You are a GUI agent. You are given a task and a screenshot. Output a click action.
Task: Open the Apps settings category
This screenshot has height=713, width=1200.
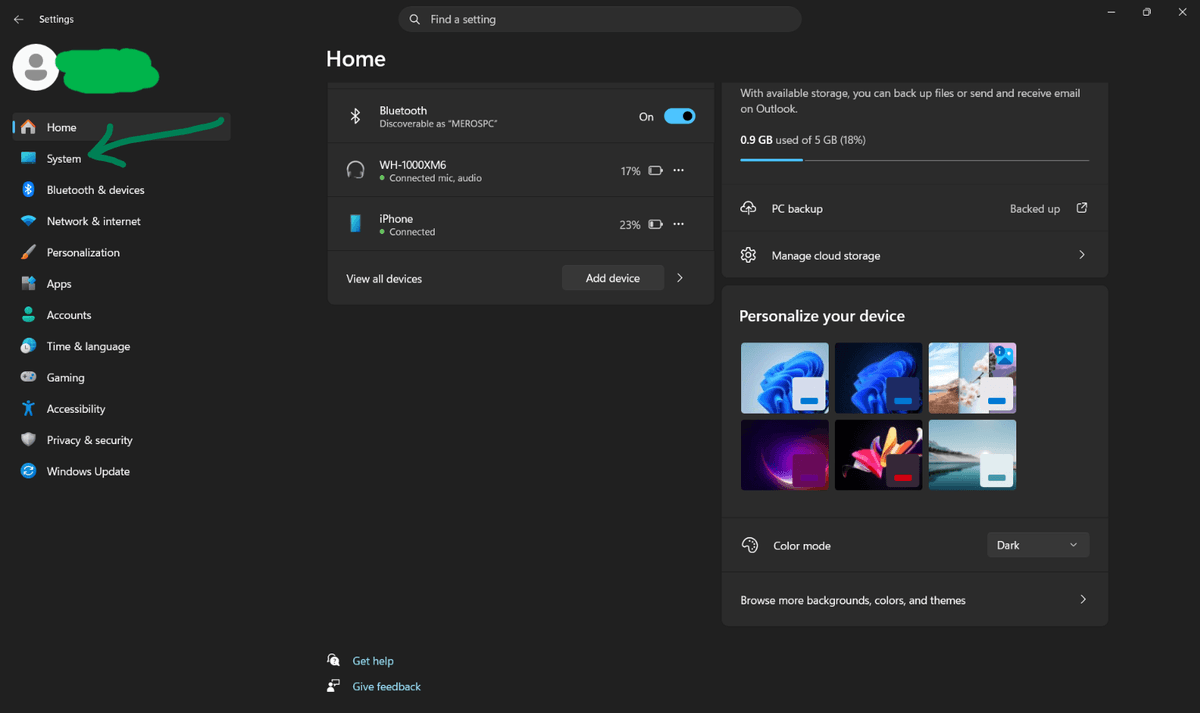tap(122, 284)
